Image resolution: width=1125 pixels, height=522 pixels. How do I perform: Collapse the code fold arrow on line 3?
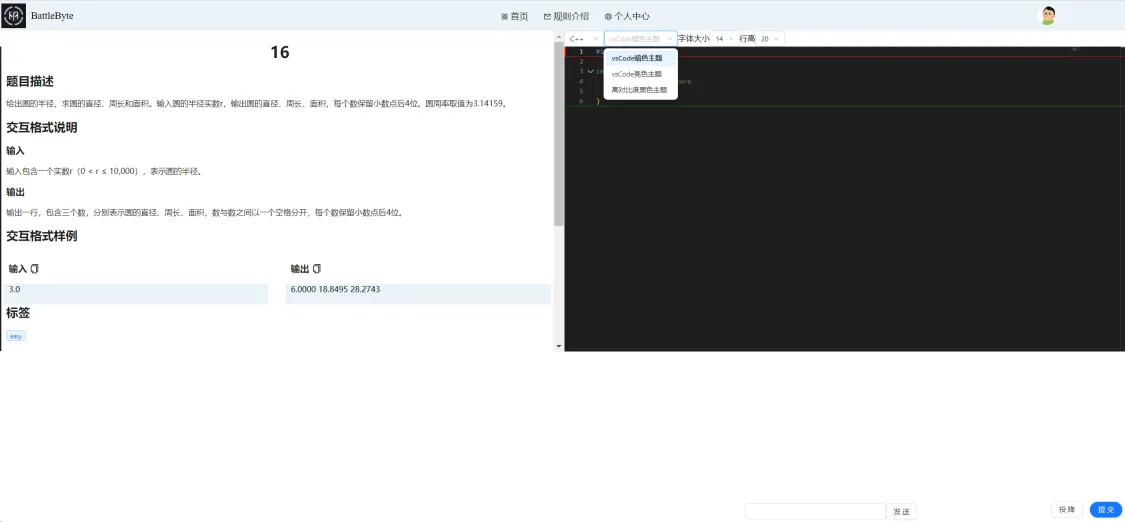(590, 71)
